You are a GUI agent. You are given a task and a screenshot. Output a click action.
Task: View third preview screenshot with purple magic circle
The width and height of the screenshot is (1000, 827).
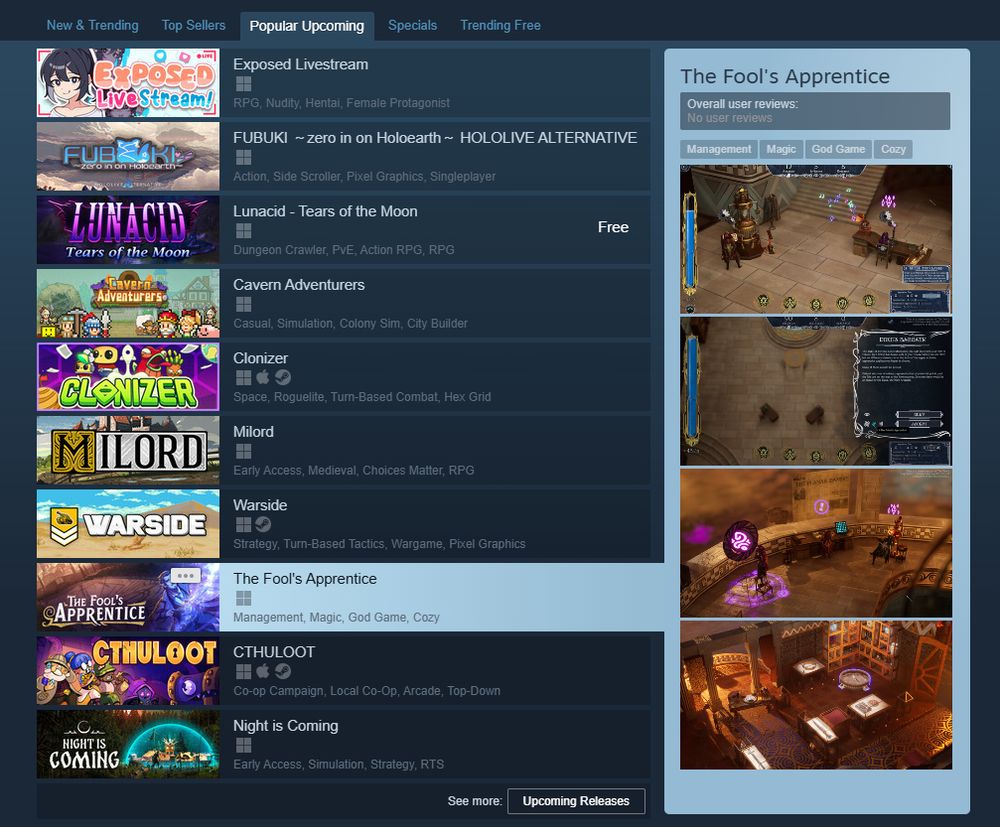pyautogui.click(x=816, y=543)
